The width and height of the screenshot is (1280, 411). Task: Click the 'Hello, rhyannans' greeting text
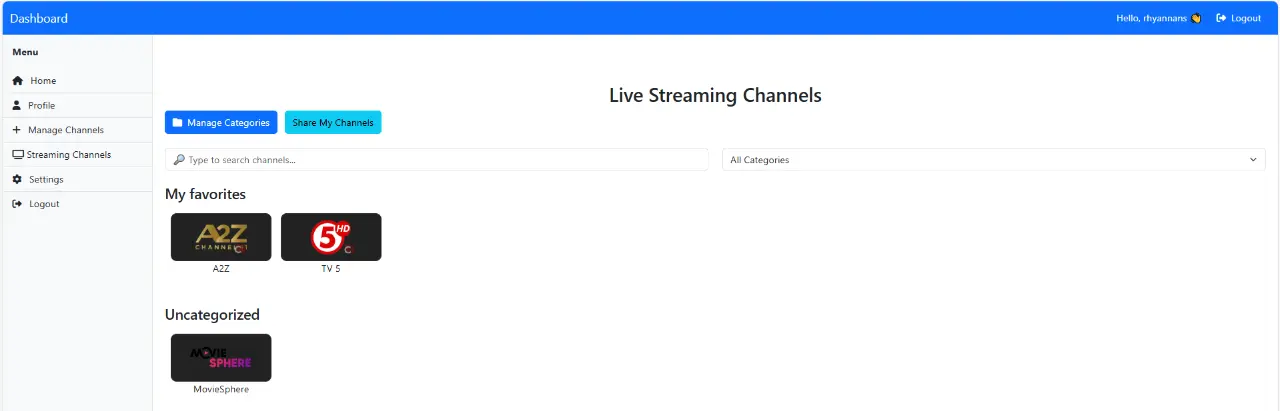coord(1152,18)
